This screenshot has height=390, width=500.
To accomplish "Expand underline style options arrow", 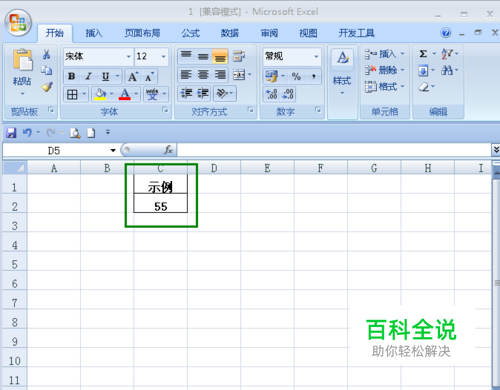I will click(x=117, y=76).
